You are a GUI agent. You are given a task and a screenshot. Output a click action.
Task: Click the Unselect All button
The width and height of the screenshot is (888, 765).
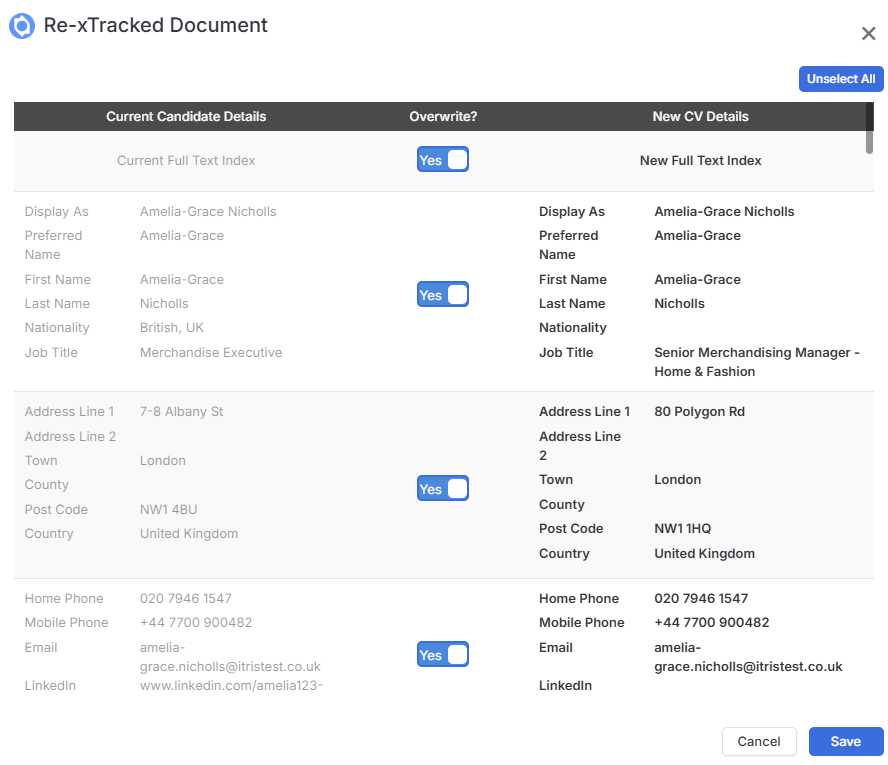pyautogui.click(x=840, y=79)
